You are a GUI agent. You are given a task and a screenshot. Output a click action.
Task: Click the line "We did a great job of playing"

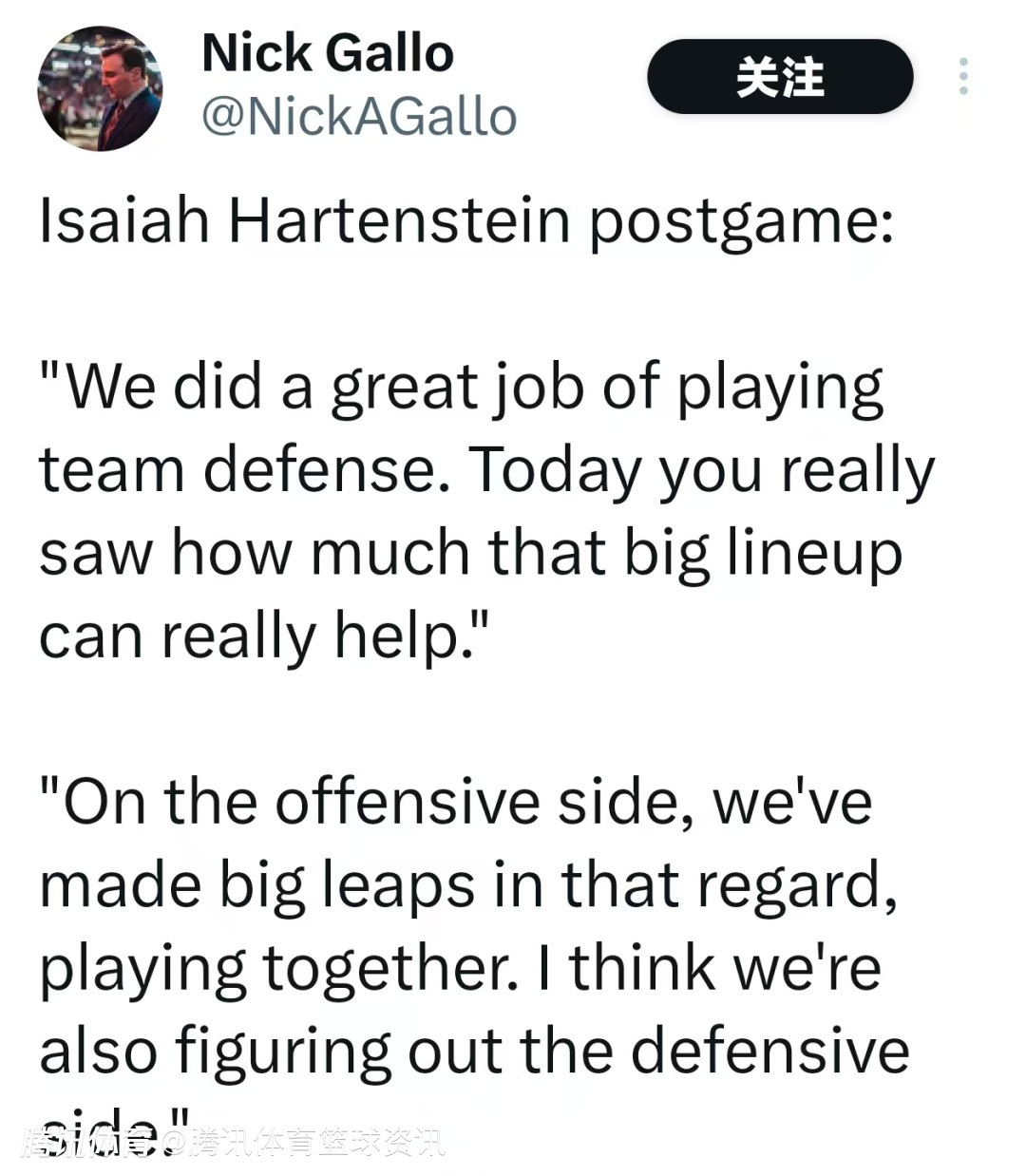(462, 388)
